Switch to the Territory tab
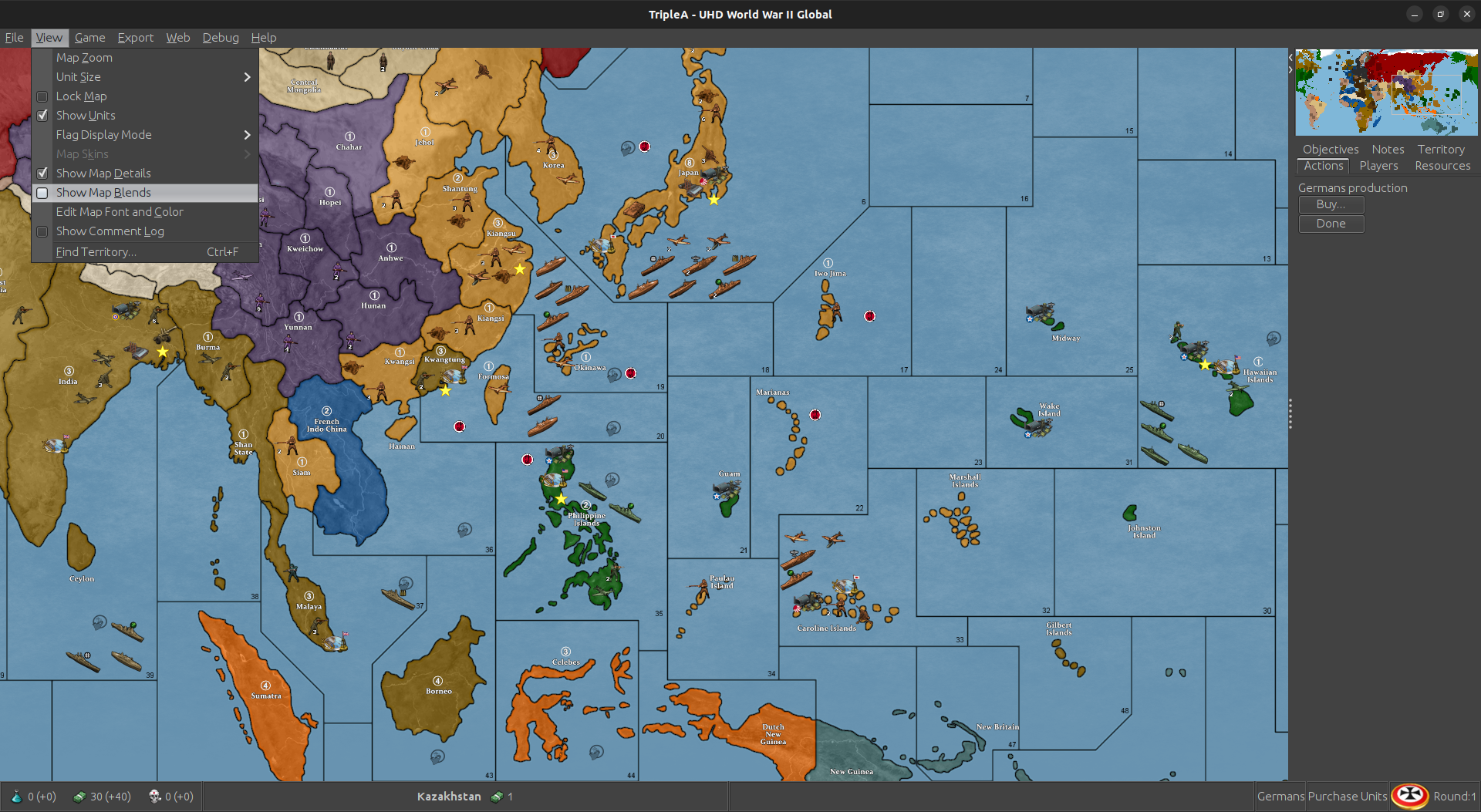1481x812 pixels. click(1441, 150)
